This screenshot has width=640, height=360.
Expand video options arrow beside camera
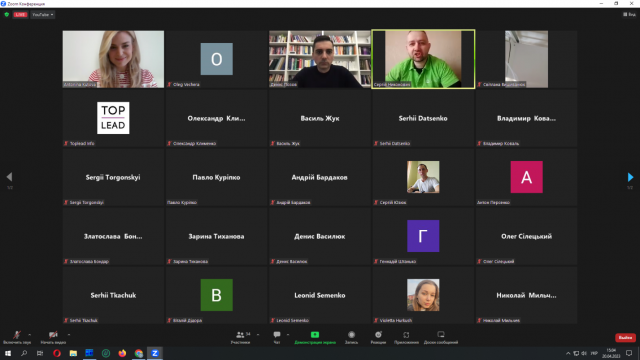pyautogui.click(x=69, y=335)
